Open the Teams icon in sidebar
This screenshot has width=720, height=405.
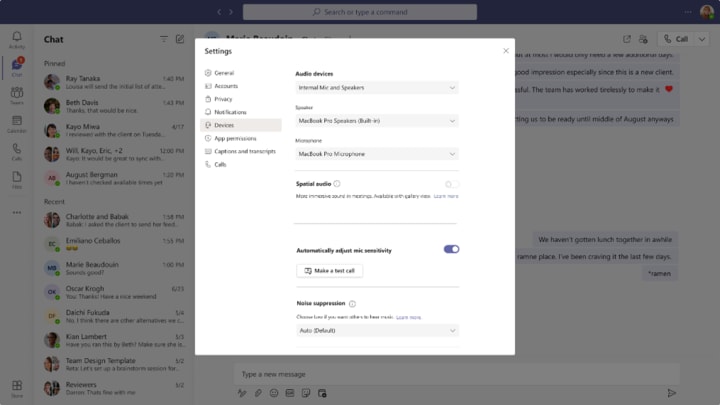[17, 96]
